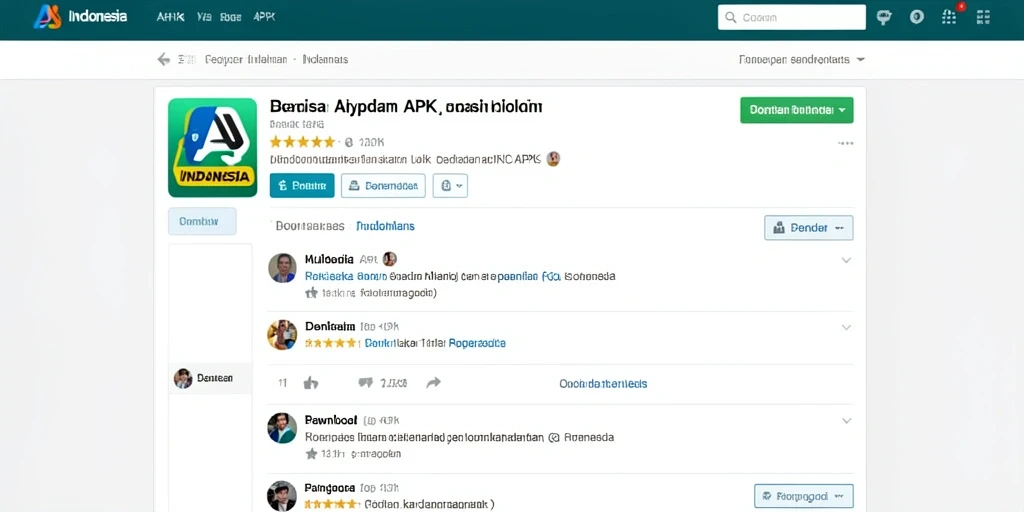Expand the small lock icon dropdown
This screenshot has width=1024, height=512.
pos(450,185)
